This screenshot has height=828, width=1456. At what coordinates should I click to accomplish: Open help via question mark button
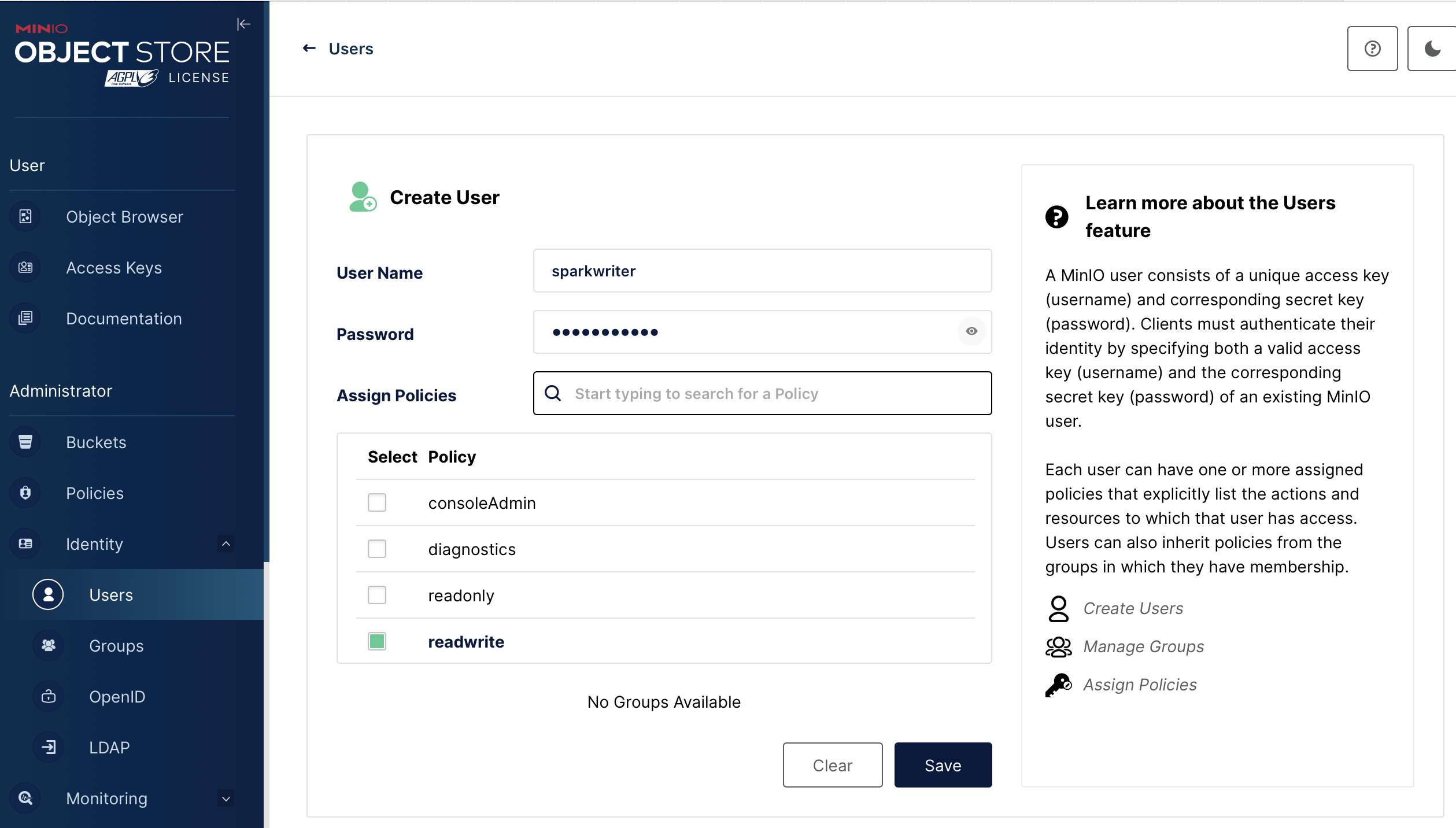pyautogui.click(x=1372, y=49)
